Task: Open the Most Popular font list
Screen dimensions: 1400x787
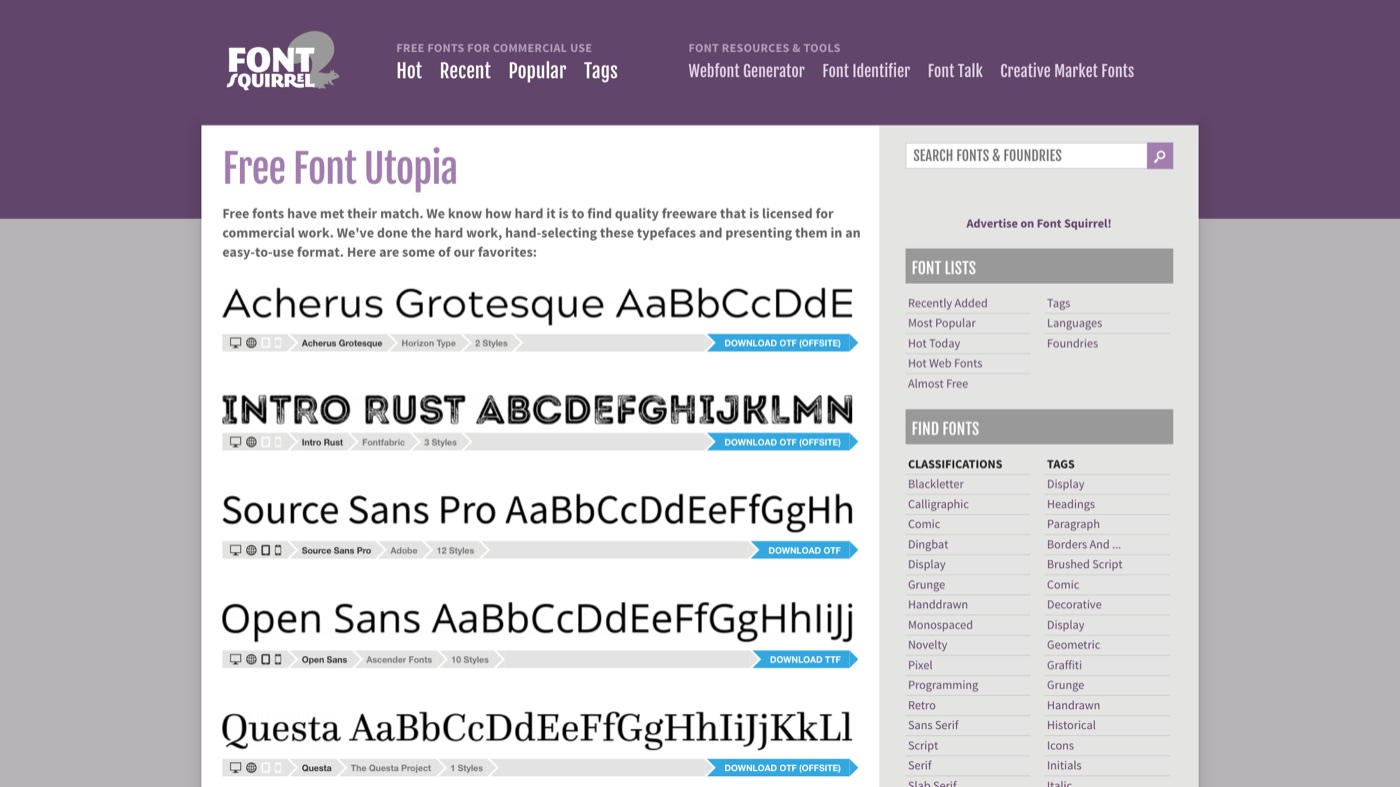Action: point(941,323)
